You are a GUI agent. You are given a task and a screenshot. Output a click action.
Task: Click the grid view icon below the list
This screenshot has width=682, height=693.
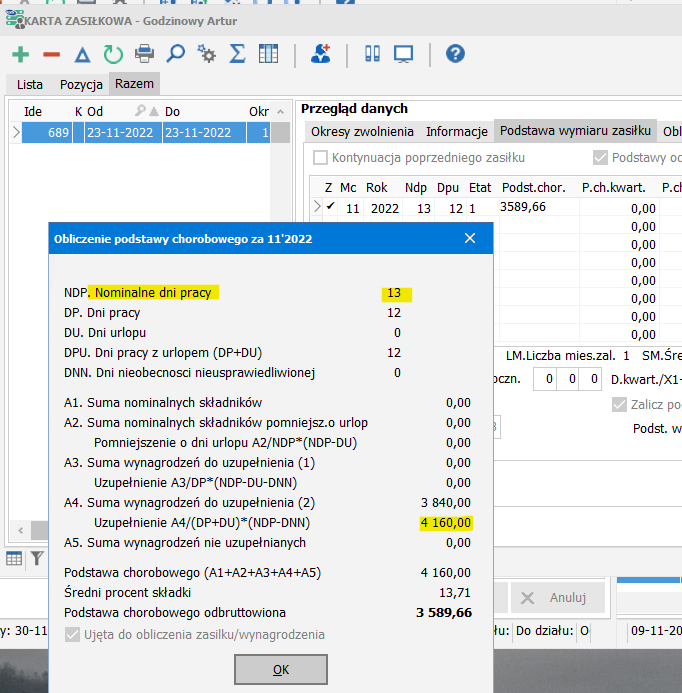click(x=14, y=559)
